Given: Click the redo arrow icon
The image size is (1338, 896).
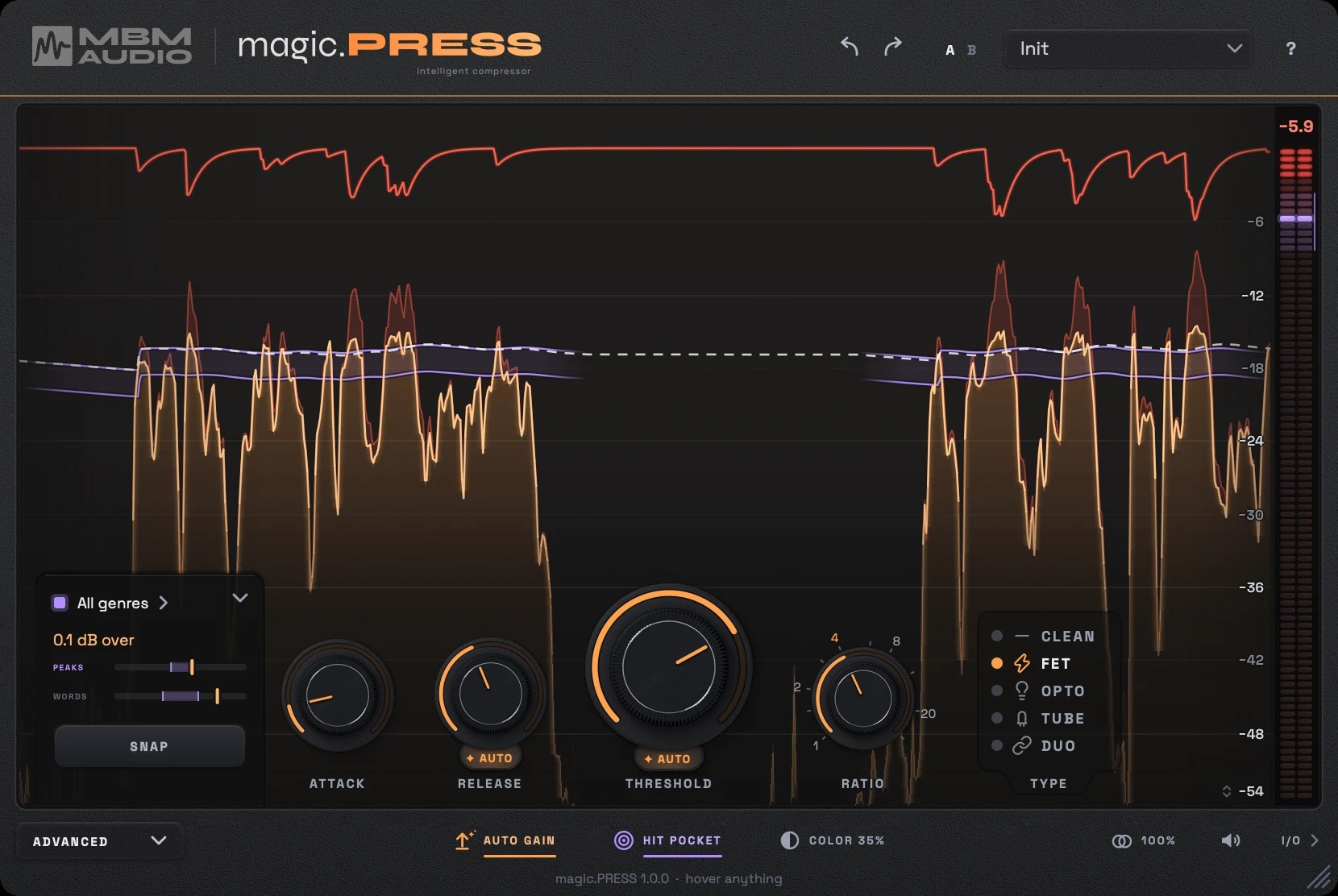Looking at the screenshot, I should click(x=892, y=47).
